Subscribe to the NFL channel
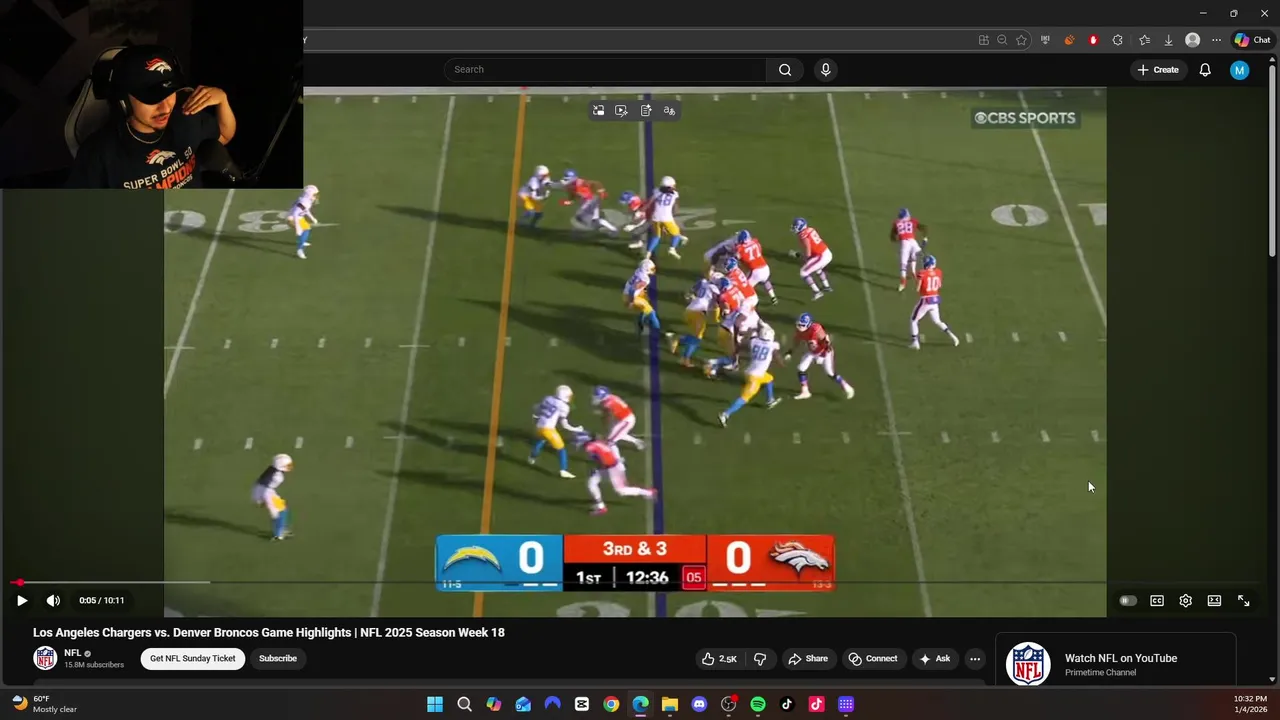The image size is (1280, 720). click(278, 659)
